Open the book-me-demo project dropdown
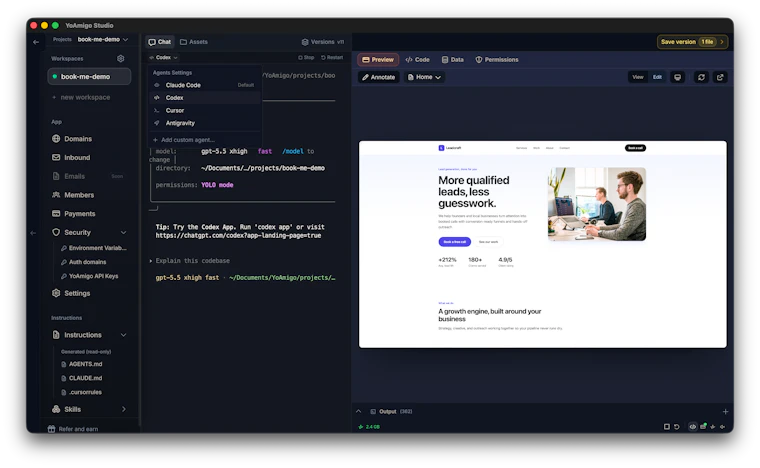This screenshot has width=760, height=468. [103, 40]
